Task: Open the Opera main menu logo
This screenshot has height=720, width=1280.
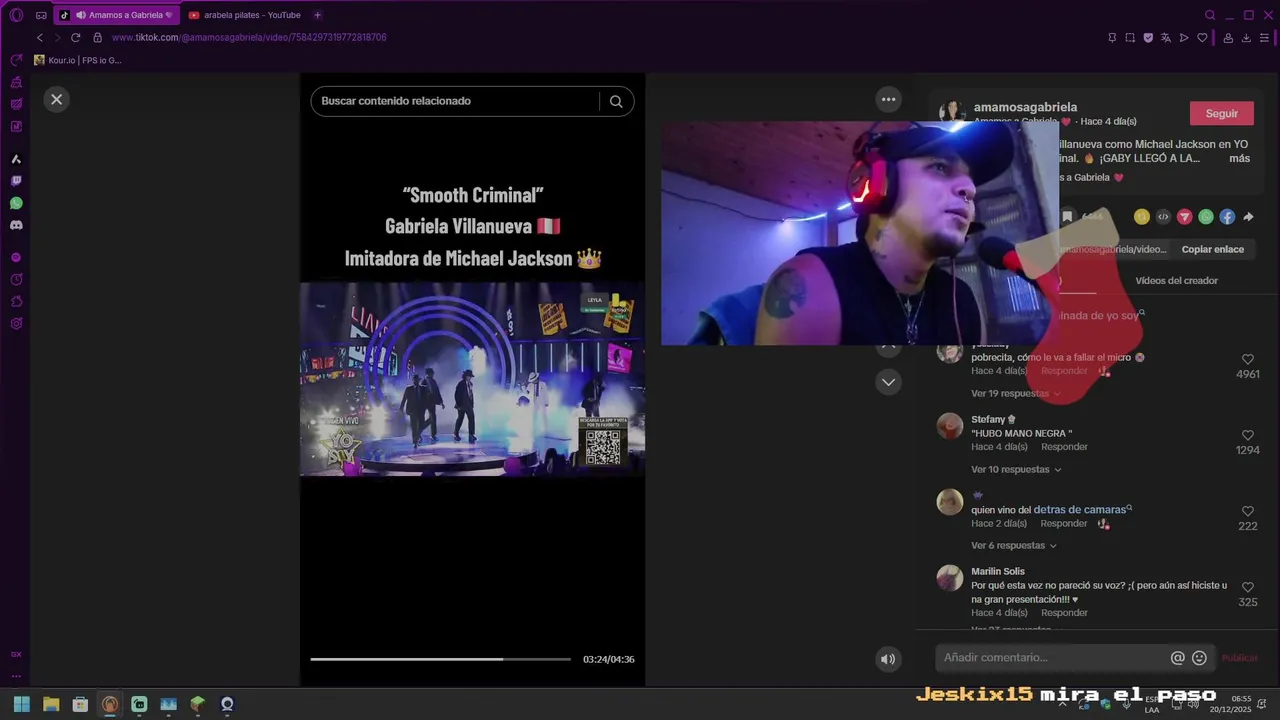Action: coord(16,15)
